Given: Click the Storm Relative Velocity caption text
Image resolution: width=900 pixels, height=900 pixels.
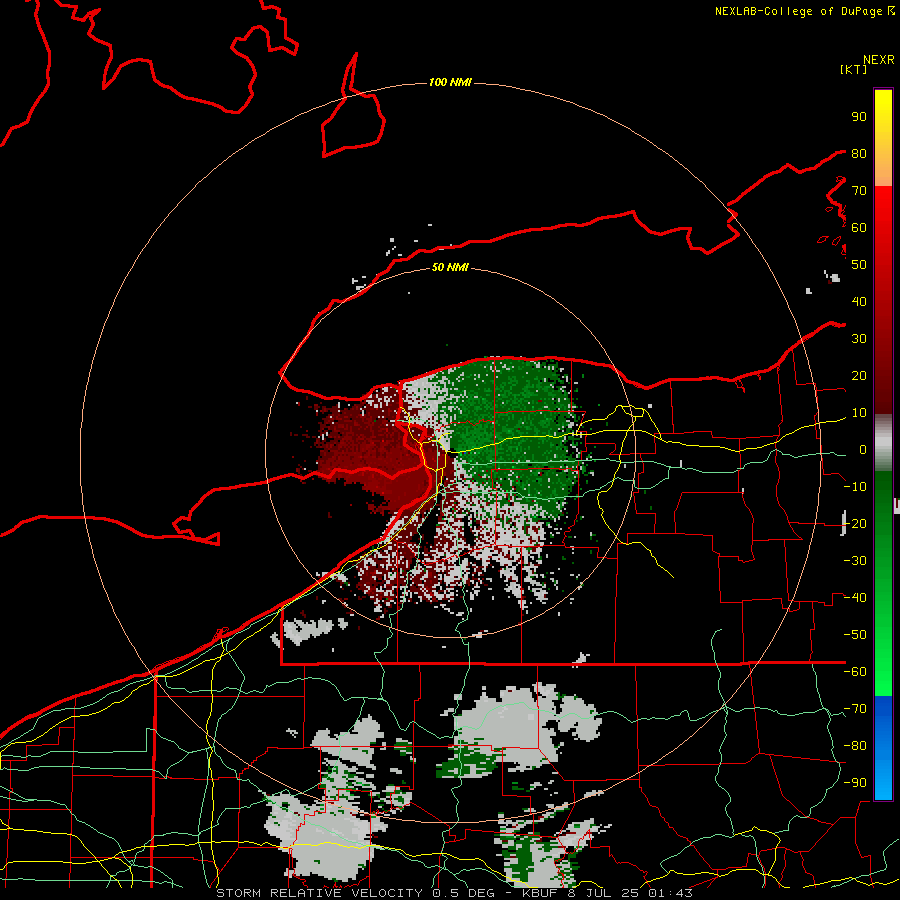Looking at the screenshot, I should [x=321, y=893].
